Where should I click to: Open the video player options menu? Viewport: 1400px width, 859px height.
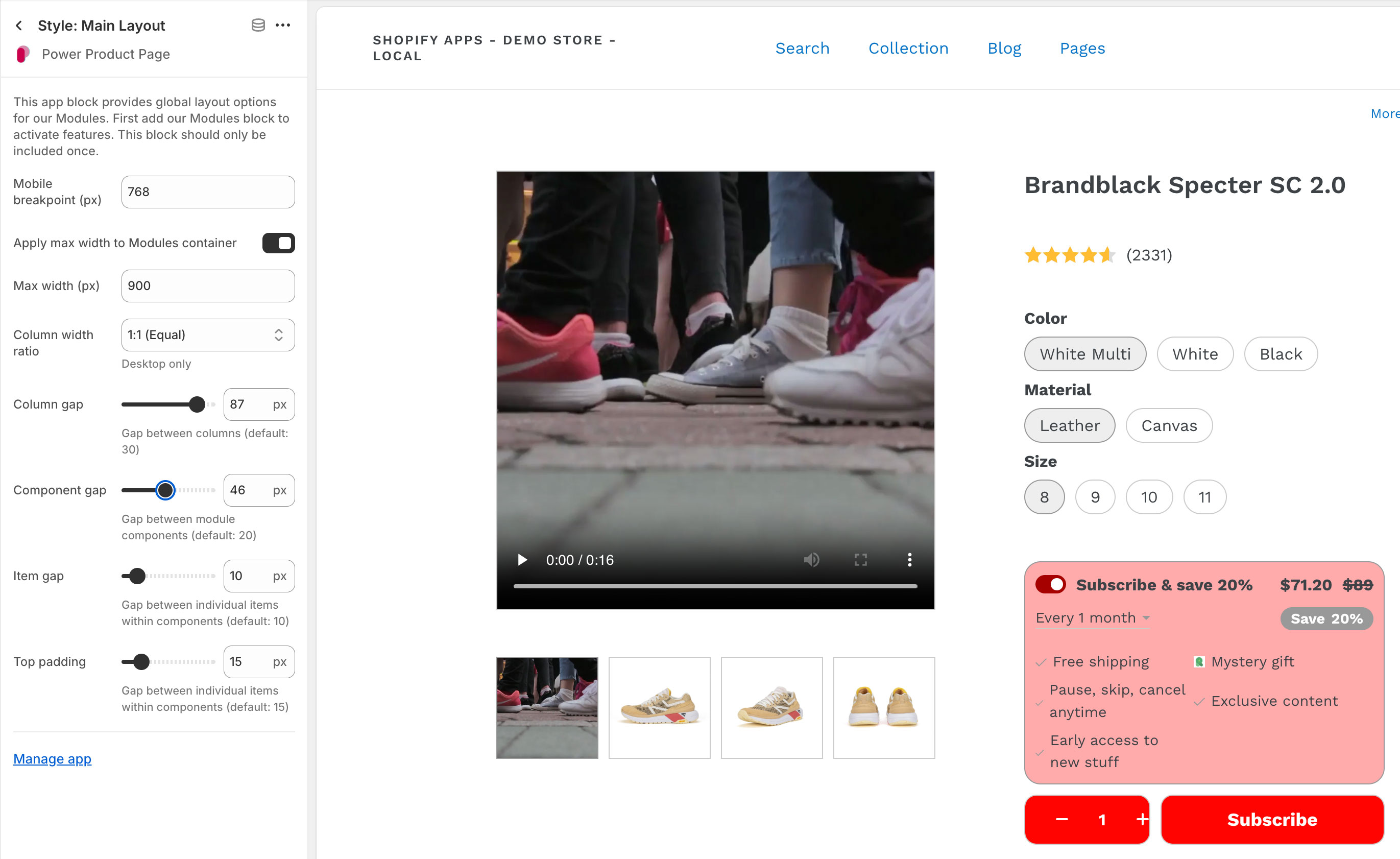[x=910, y=560]
